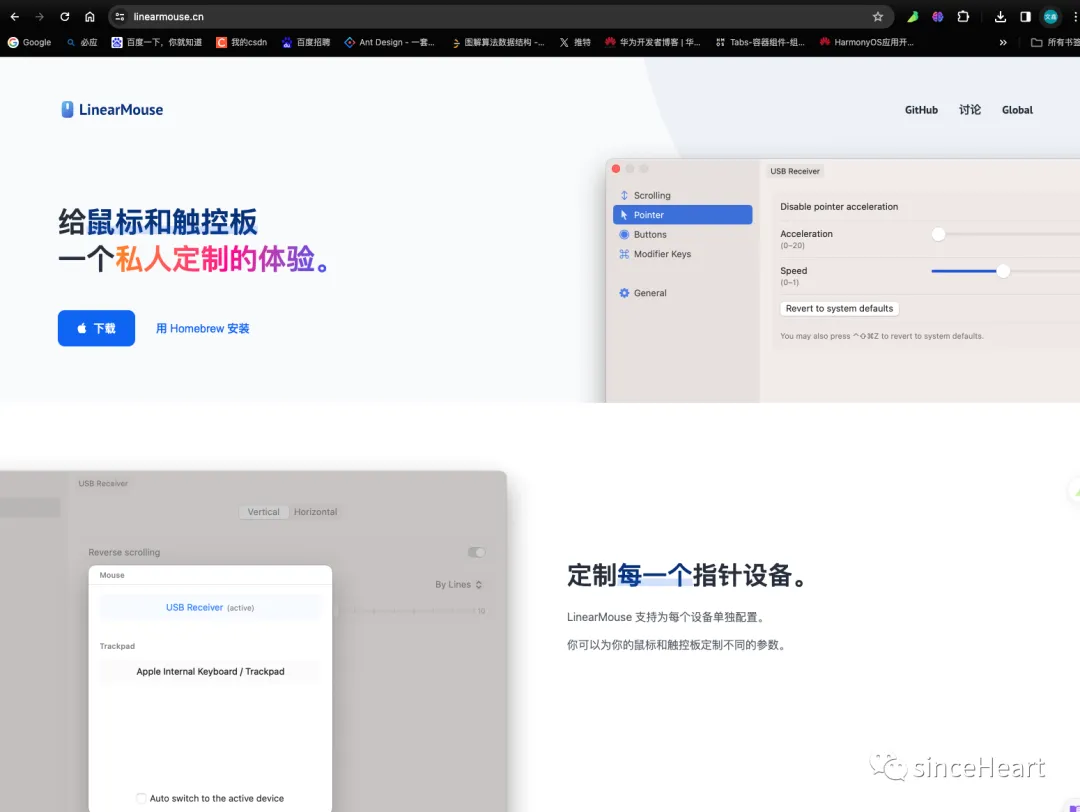Click the LinearMouse logo icon
This screenshot has width=1080, height=812.
[67, 110]
